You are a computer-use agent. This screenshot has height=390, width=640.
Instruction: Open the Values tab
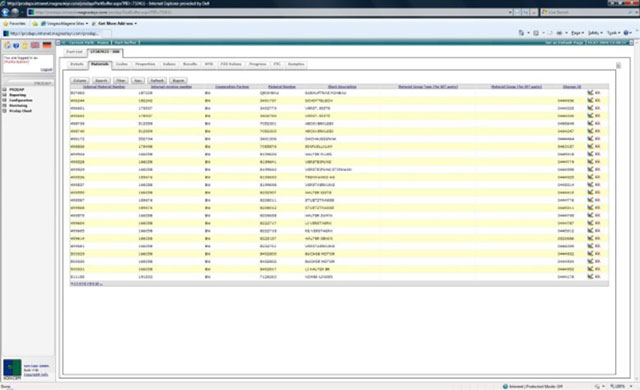169,64
